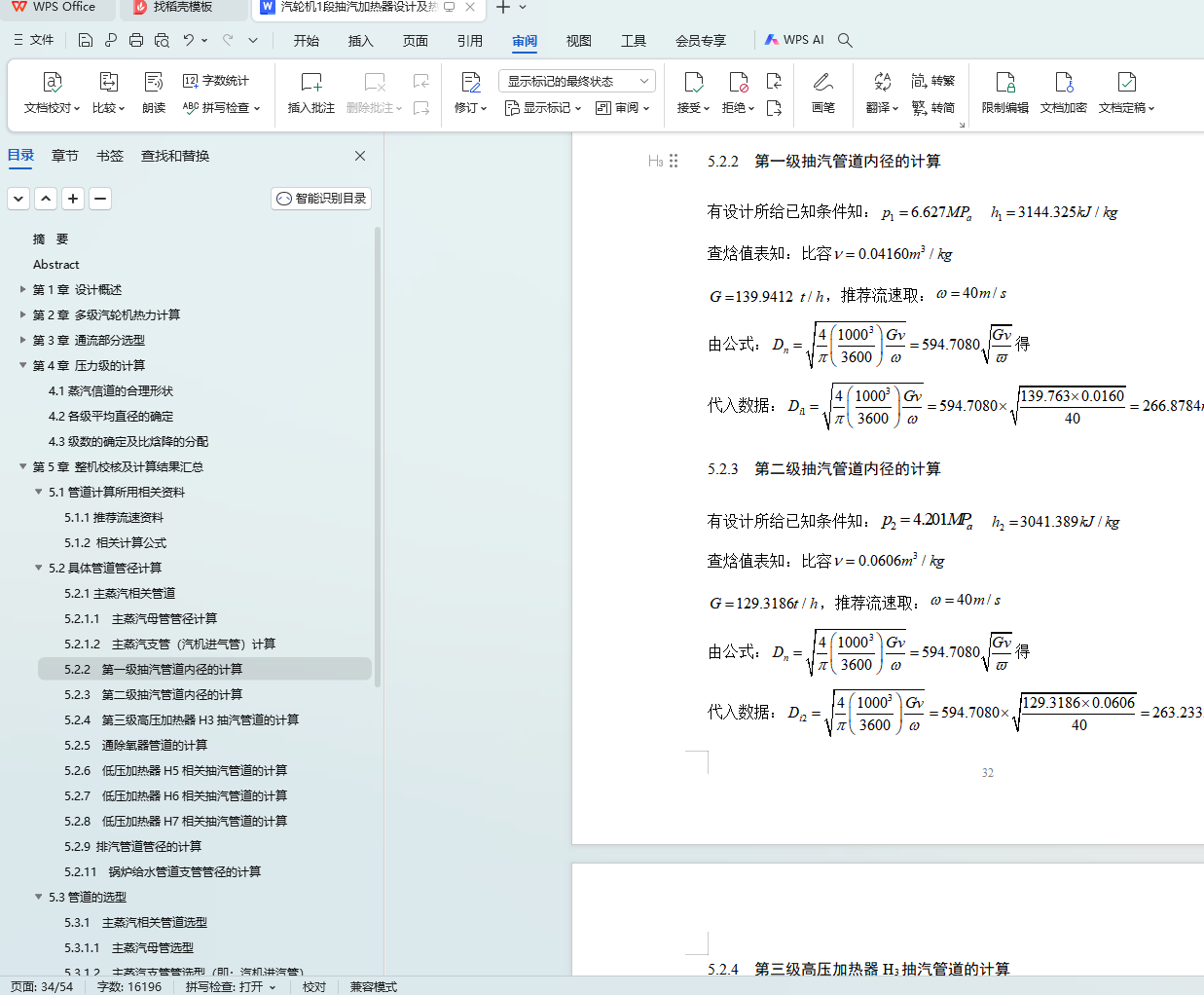Click the plus button to promote outline level
The width and height of the screenshot is (1204, 995).
click(x=73, y=199)
